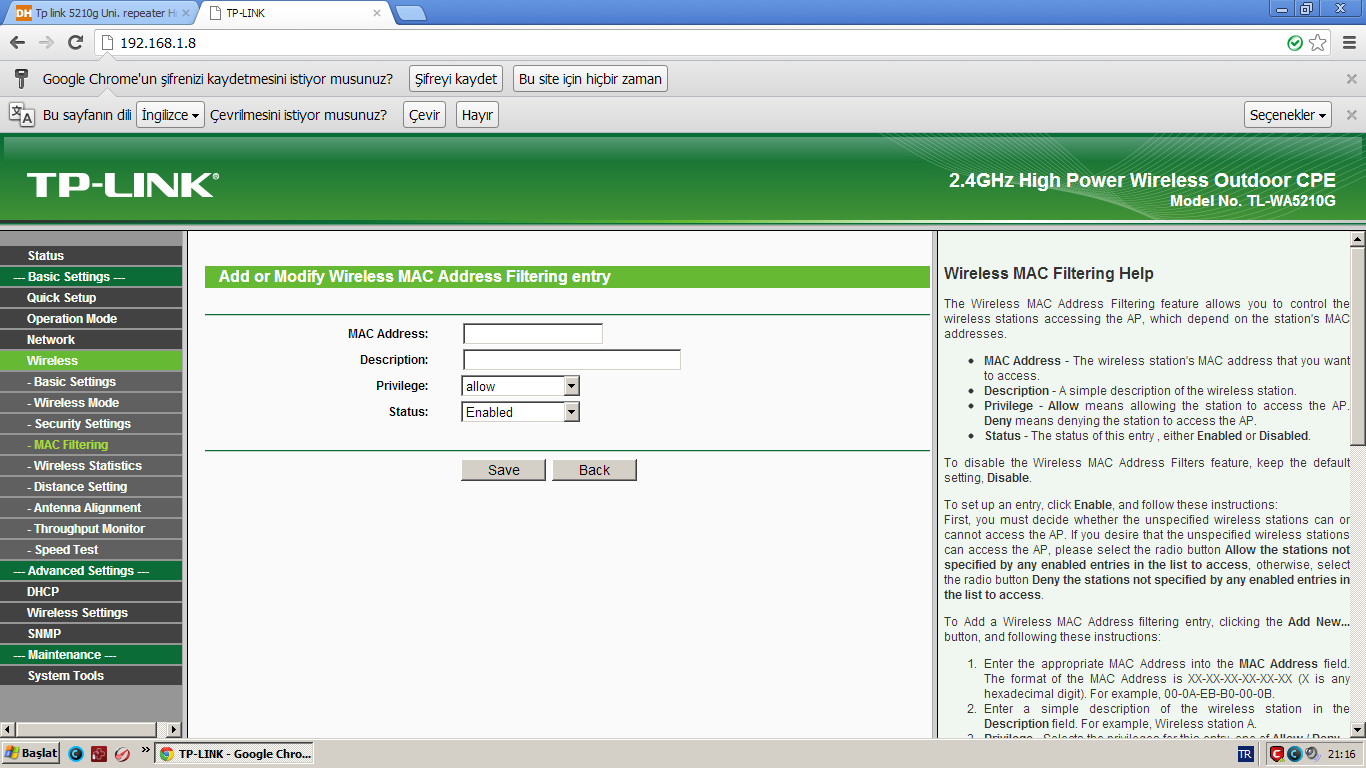
Task: Open Speed Test submenu
Action: pyautogui.click(x=91, y=550)
